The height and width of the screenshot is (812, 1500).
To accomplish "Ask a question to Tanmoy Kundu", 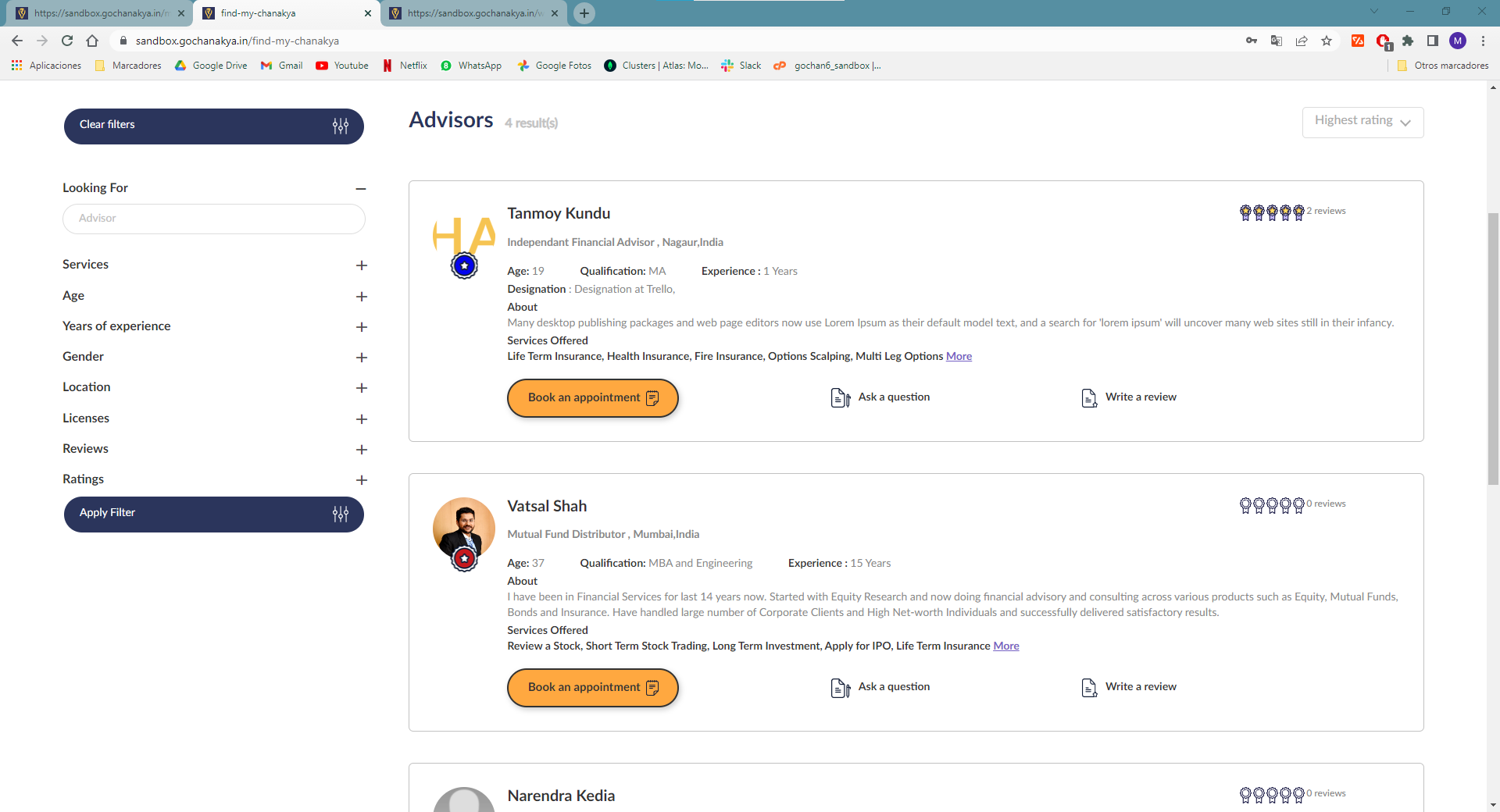I will pos(880,397).
